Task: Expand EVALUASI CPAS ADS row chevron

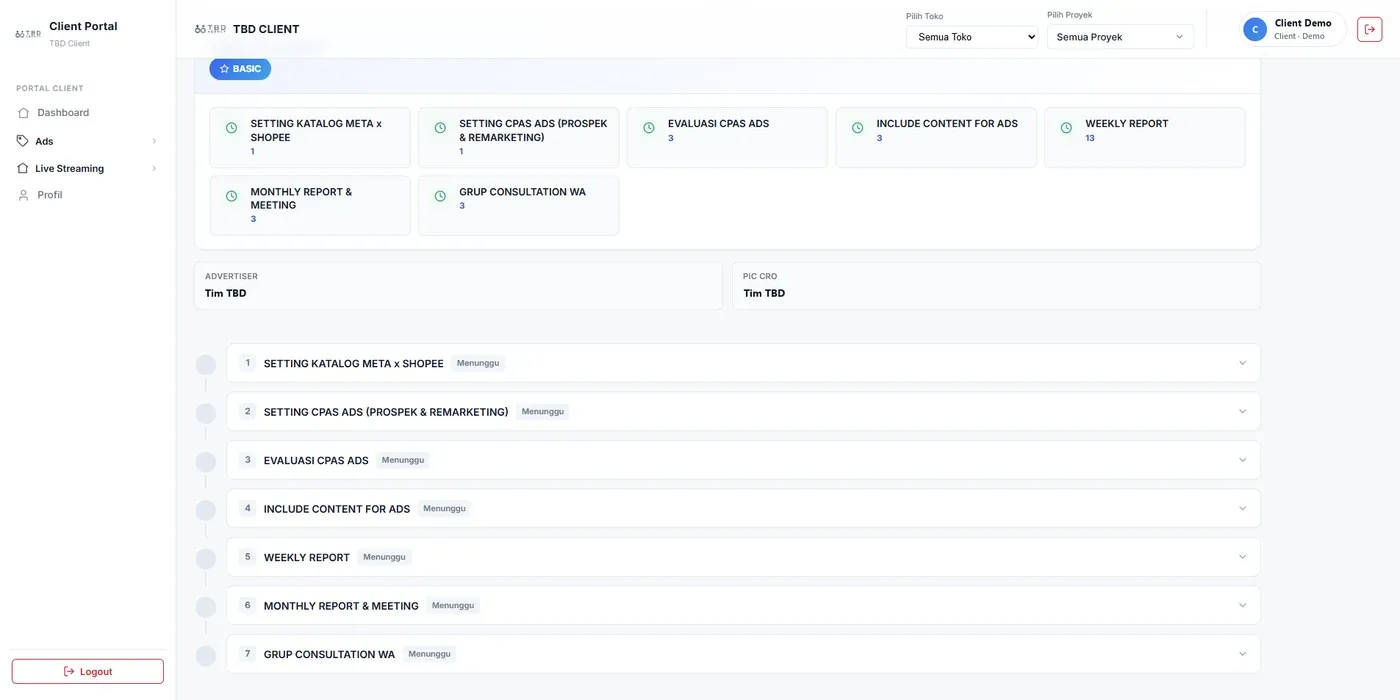Action: [1242, 460]
